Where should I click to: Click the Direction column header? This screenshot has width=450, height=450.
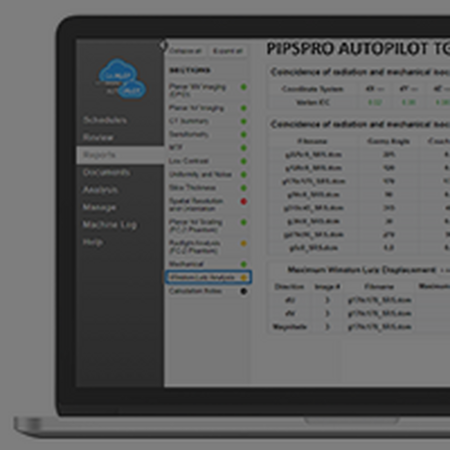[289, 287]
